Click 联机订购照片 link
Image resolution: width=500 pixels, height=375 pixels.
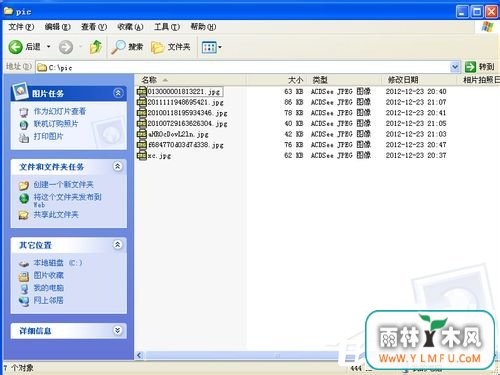click(x=56, y=124)
